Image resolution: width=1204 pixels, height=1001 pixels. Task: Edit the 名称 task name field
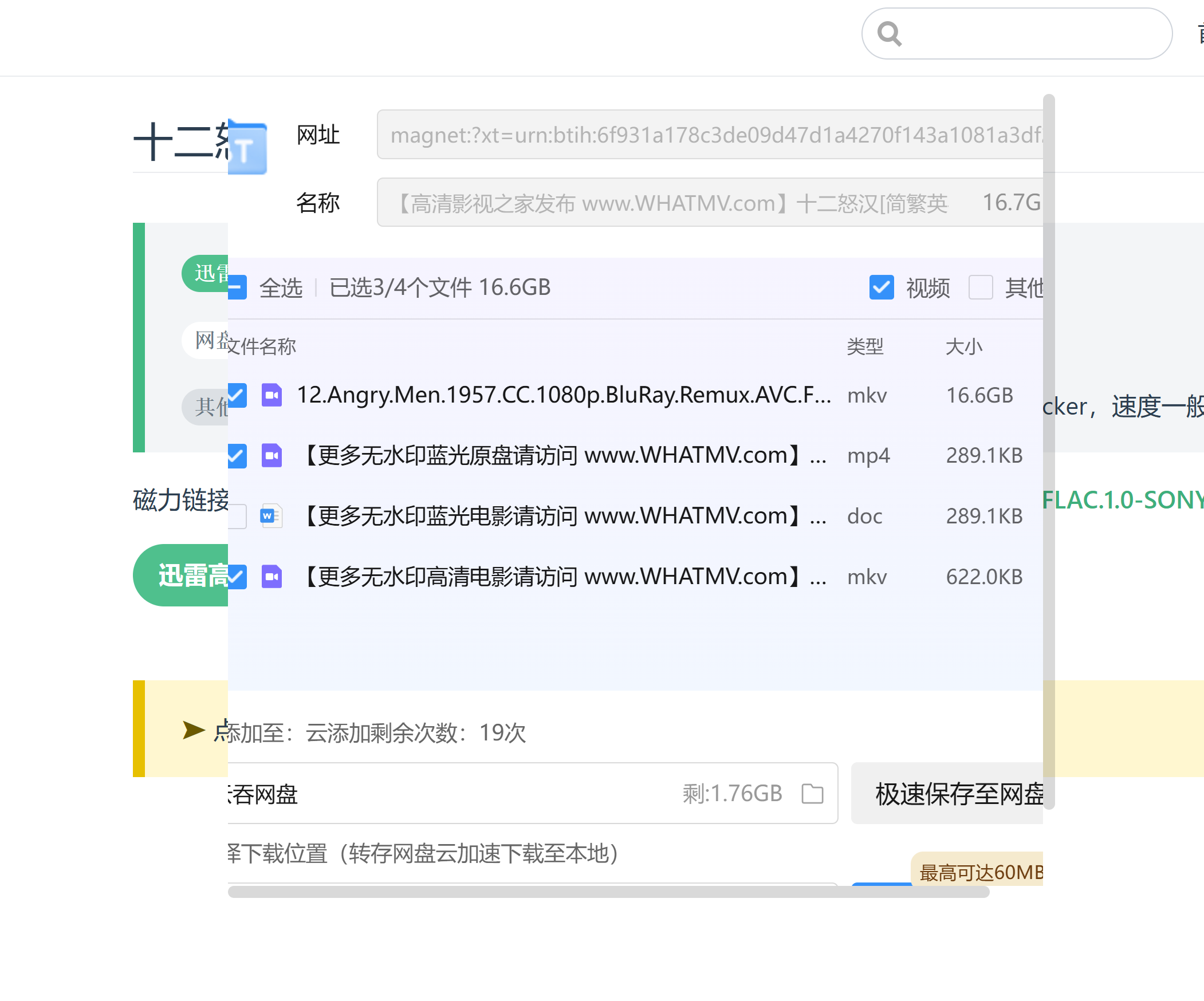[x=709, y=202]
